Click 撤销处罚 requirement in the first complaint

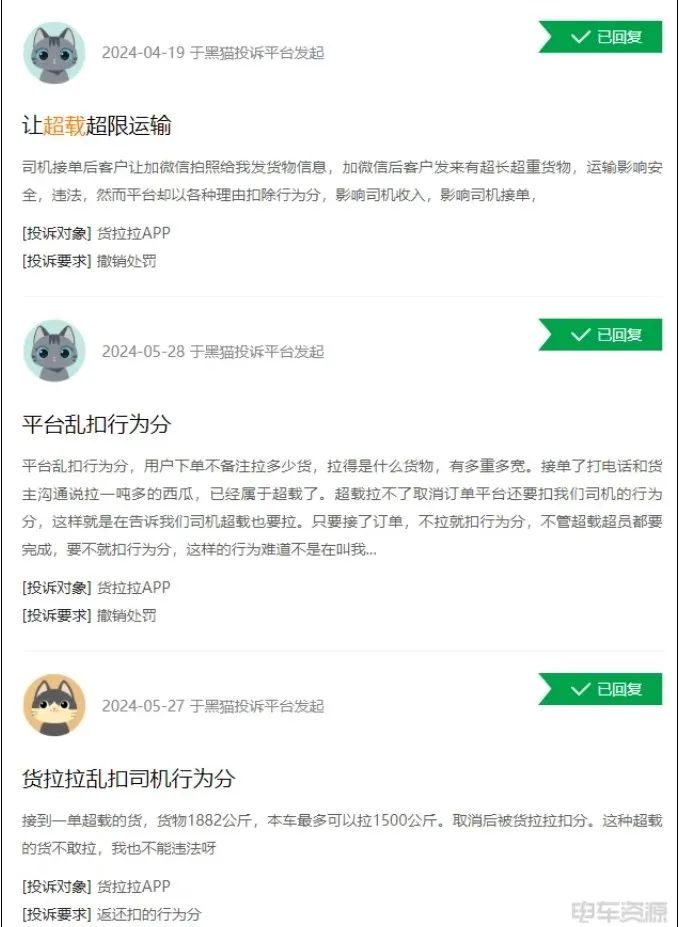click(126, 261)
